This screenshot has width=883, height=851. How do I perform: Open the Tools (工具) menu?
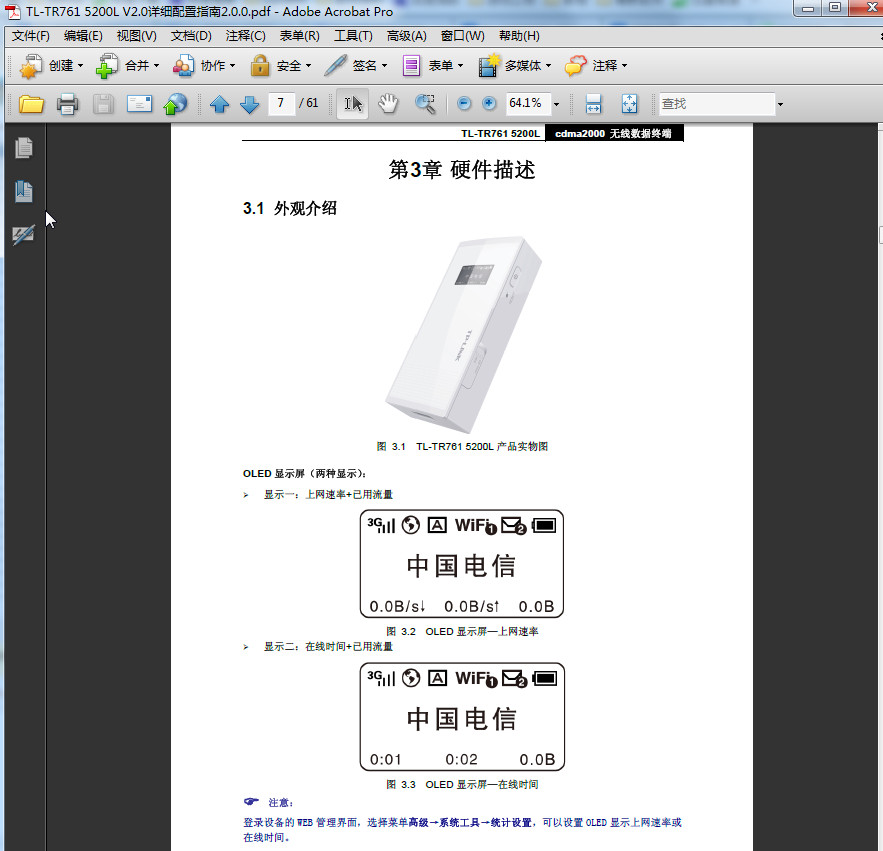(x=354, y=36)
